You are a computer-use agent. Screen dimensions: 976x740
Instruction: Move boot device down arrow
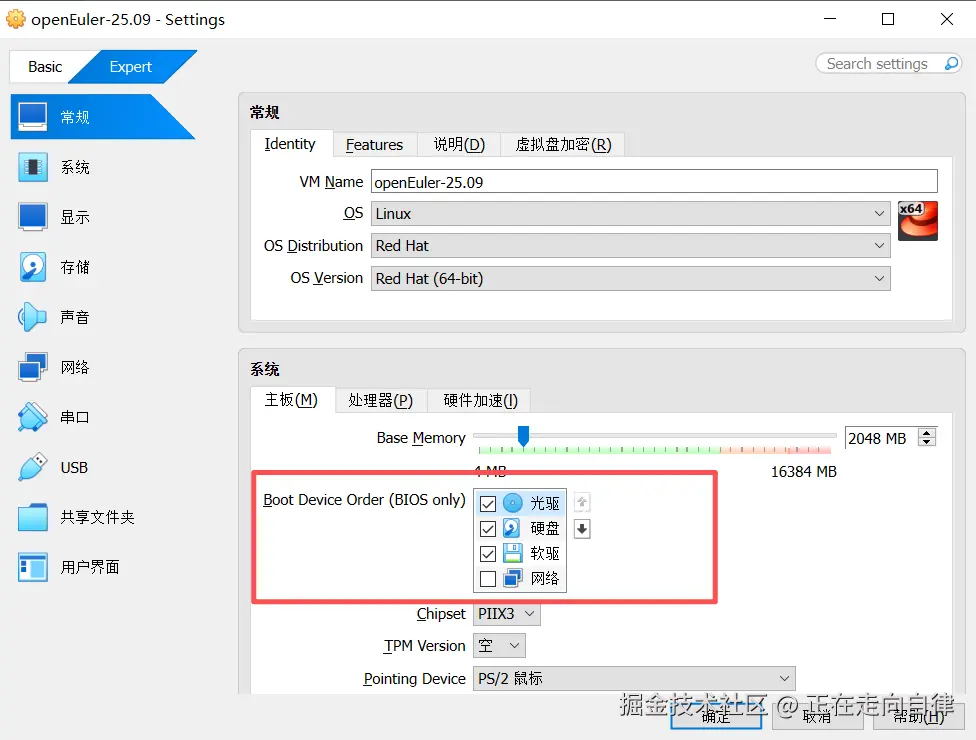tap(582, 529)
